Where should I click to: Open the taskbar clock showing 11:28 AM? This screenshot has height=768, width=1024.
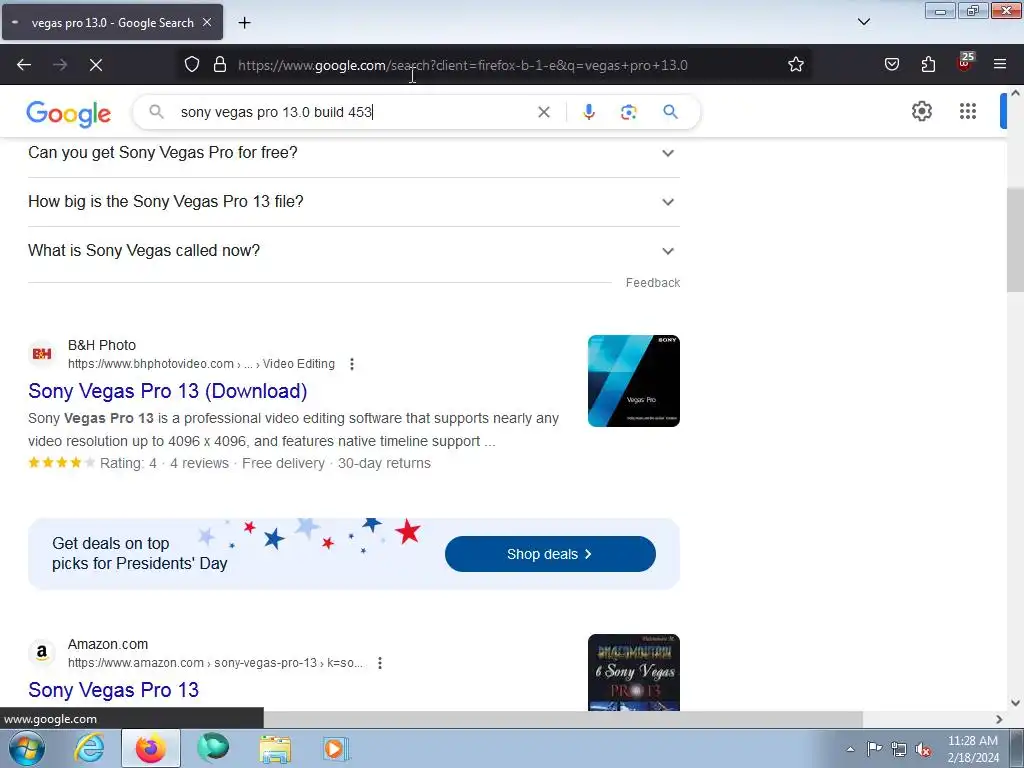[973, 749]
